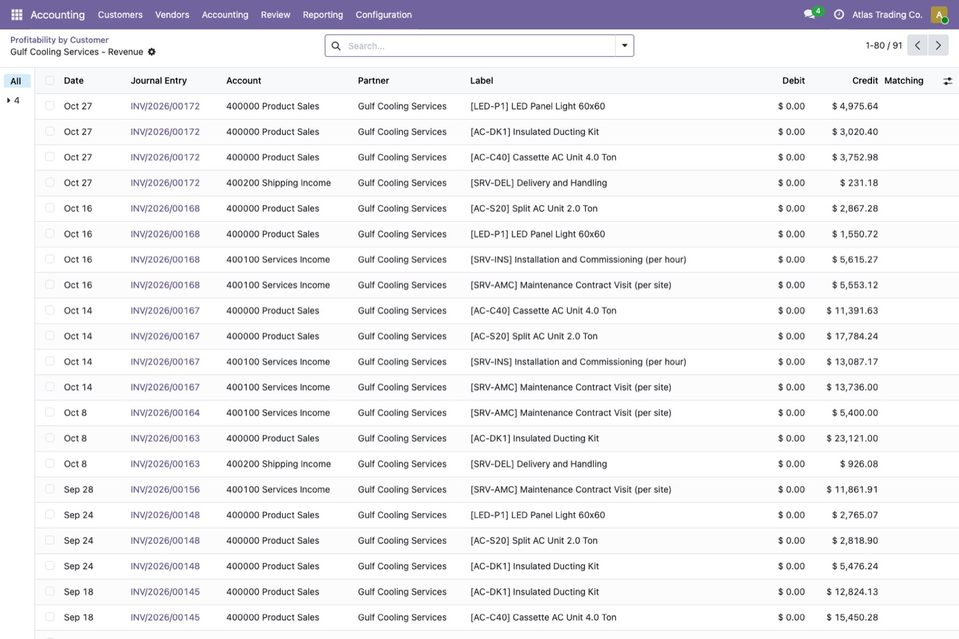Sort by the Journal Entry column header
959x639 pixels.
158,81
